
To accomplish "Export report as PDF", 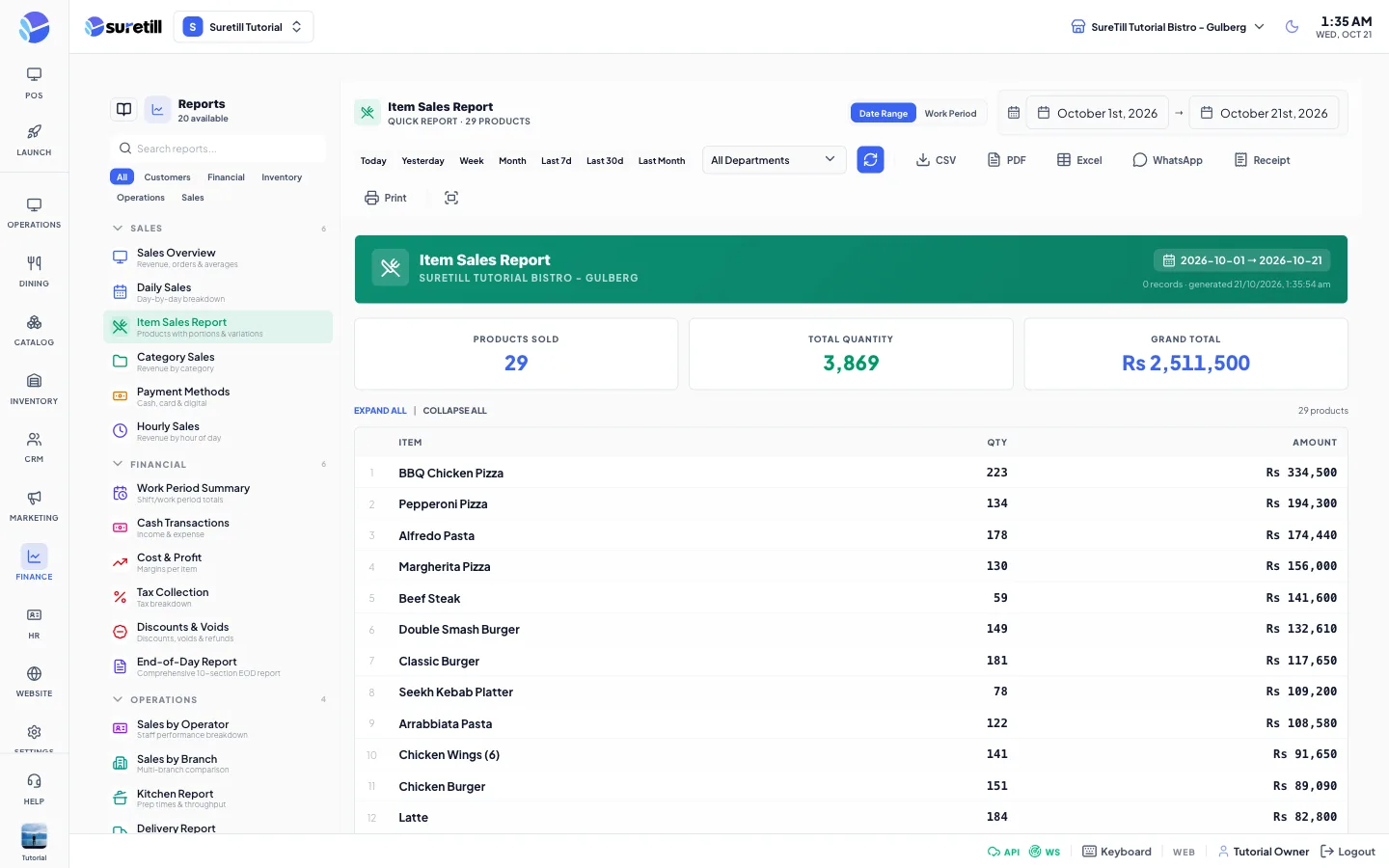I will (x=1006, y=160).
